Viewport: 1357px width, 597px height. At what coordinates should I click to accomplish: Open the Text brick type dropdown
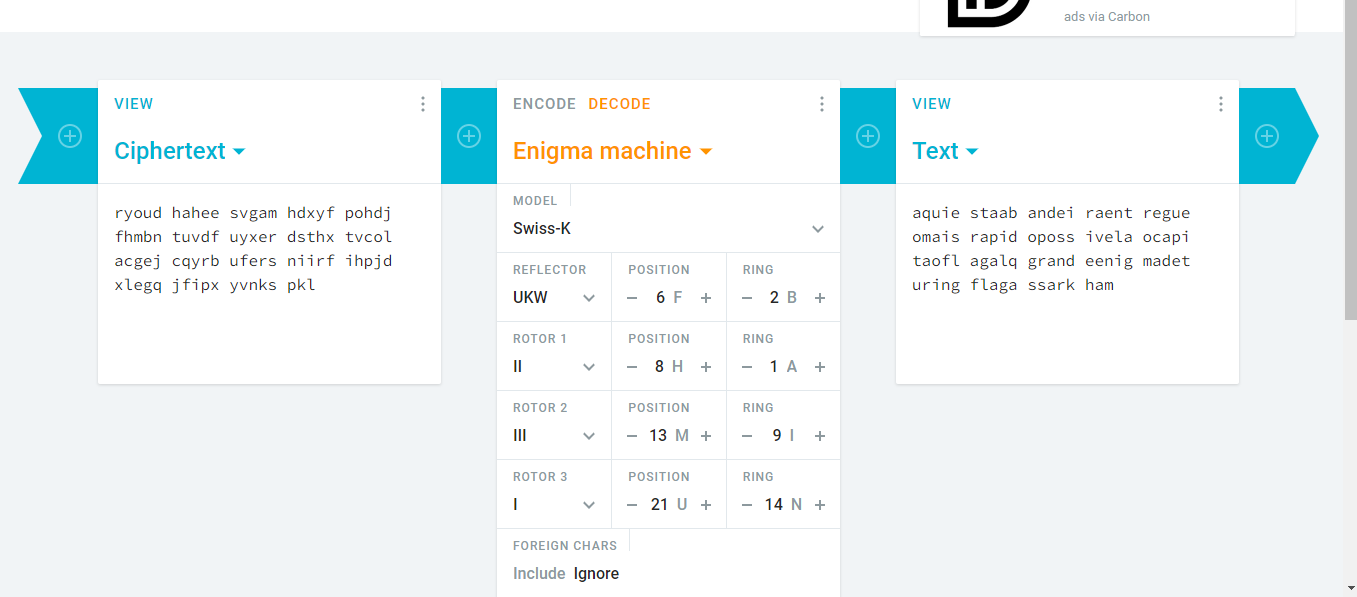coord(945,151)
